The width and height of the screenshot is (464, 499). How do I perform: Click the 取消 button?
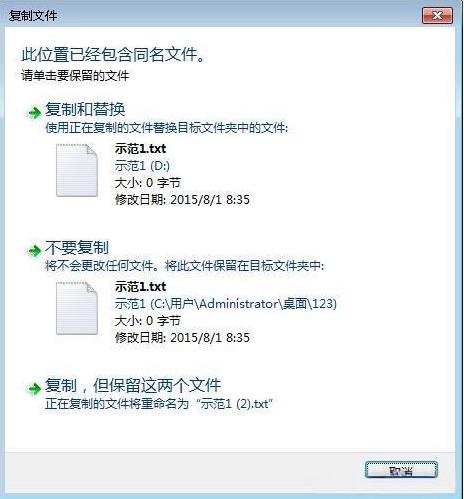401,471
